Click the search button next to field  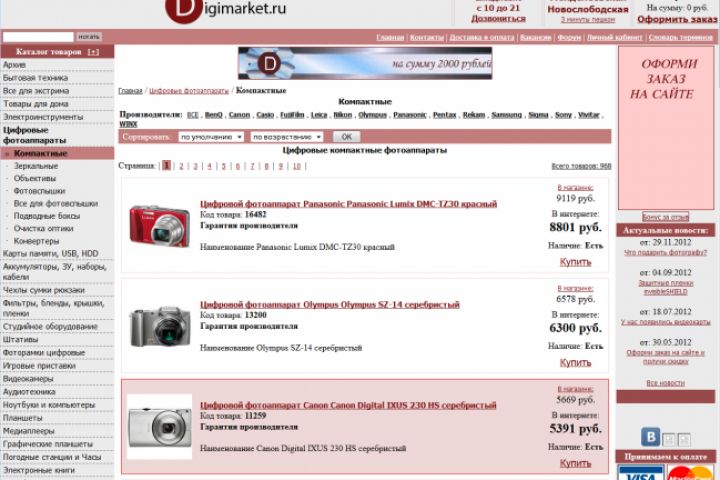tap(89, 37)
